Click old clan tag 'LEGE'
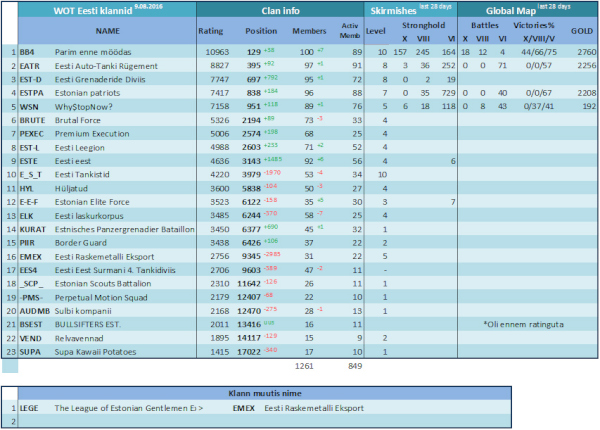Screen dimensions: 600x430 tap(29, 408)
